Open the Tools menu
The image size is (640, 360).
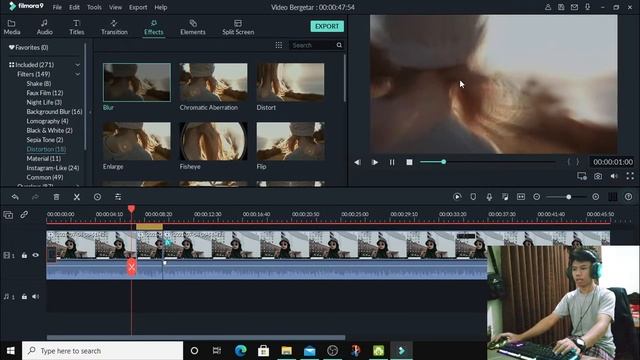coord(94,7)
